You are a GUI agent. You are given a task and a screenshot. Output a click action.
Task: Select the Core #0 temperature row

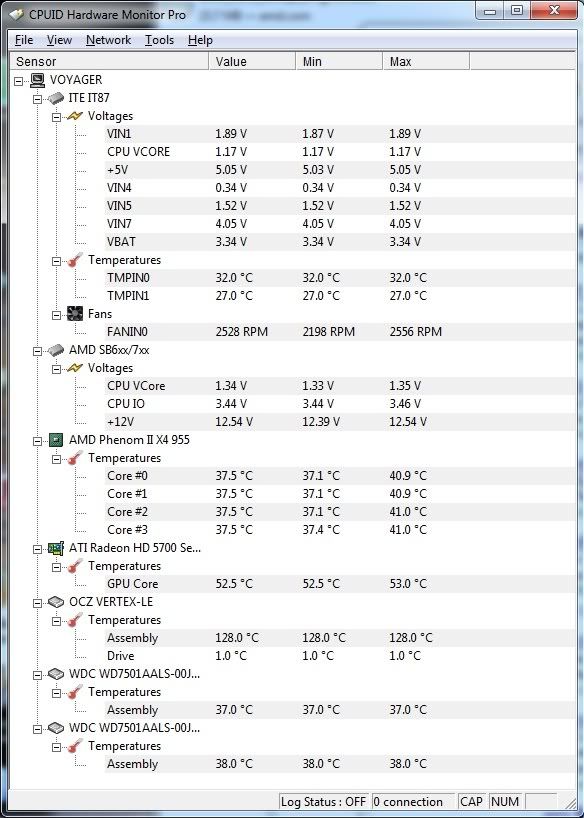coord(339,476)
